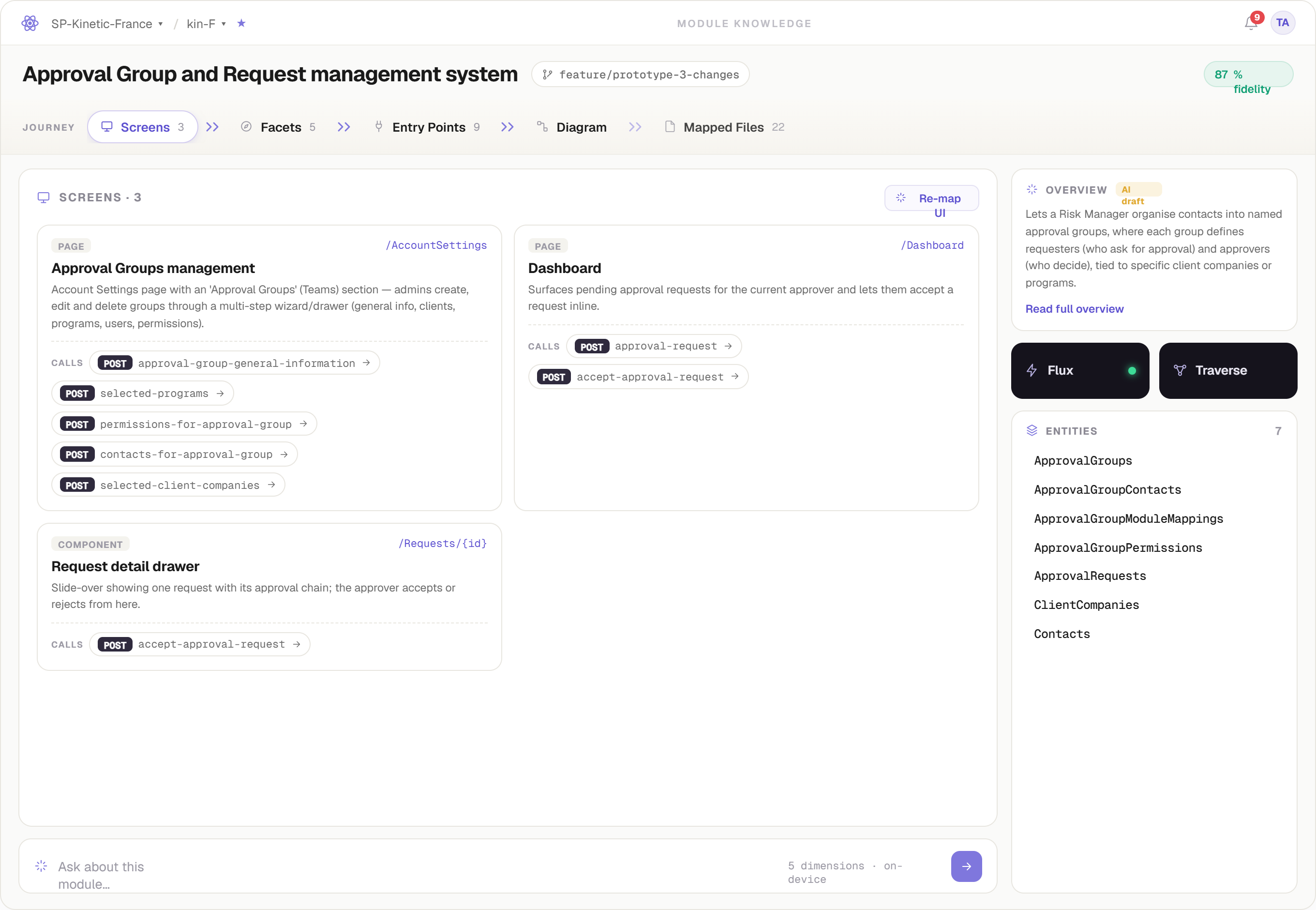The height and width of the screenshot is (910, 1316).
Task: Select the ApprovalRequests entity
Action: pos(1090,576)
